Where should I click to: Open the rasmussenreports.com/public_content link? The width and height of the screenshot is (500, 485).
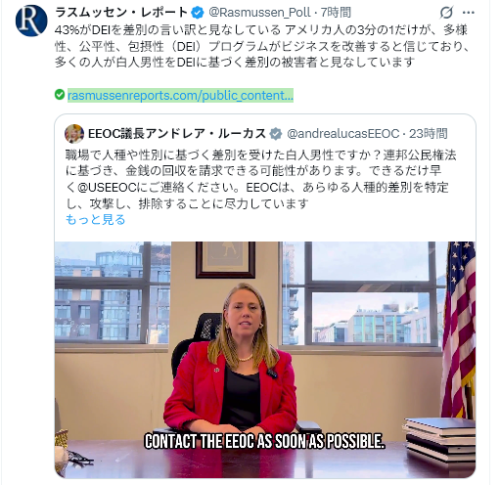point(180,95)
